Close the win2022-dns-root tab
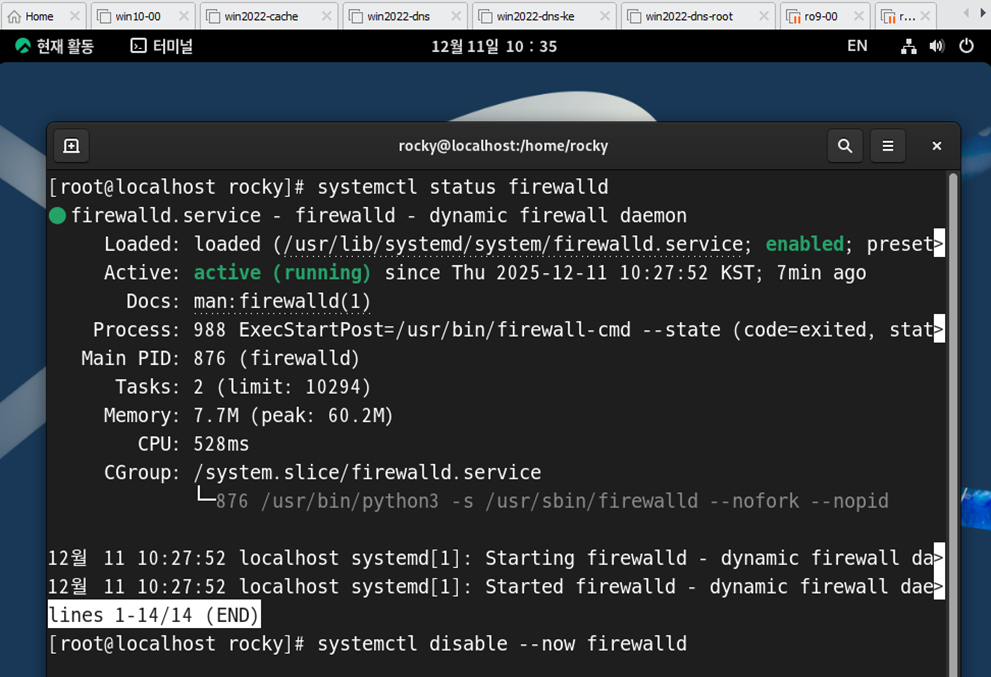The height and width of the screenshot is (677, 991). [764, 16]
